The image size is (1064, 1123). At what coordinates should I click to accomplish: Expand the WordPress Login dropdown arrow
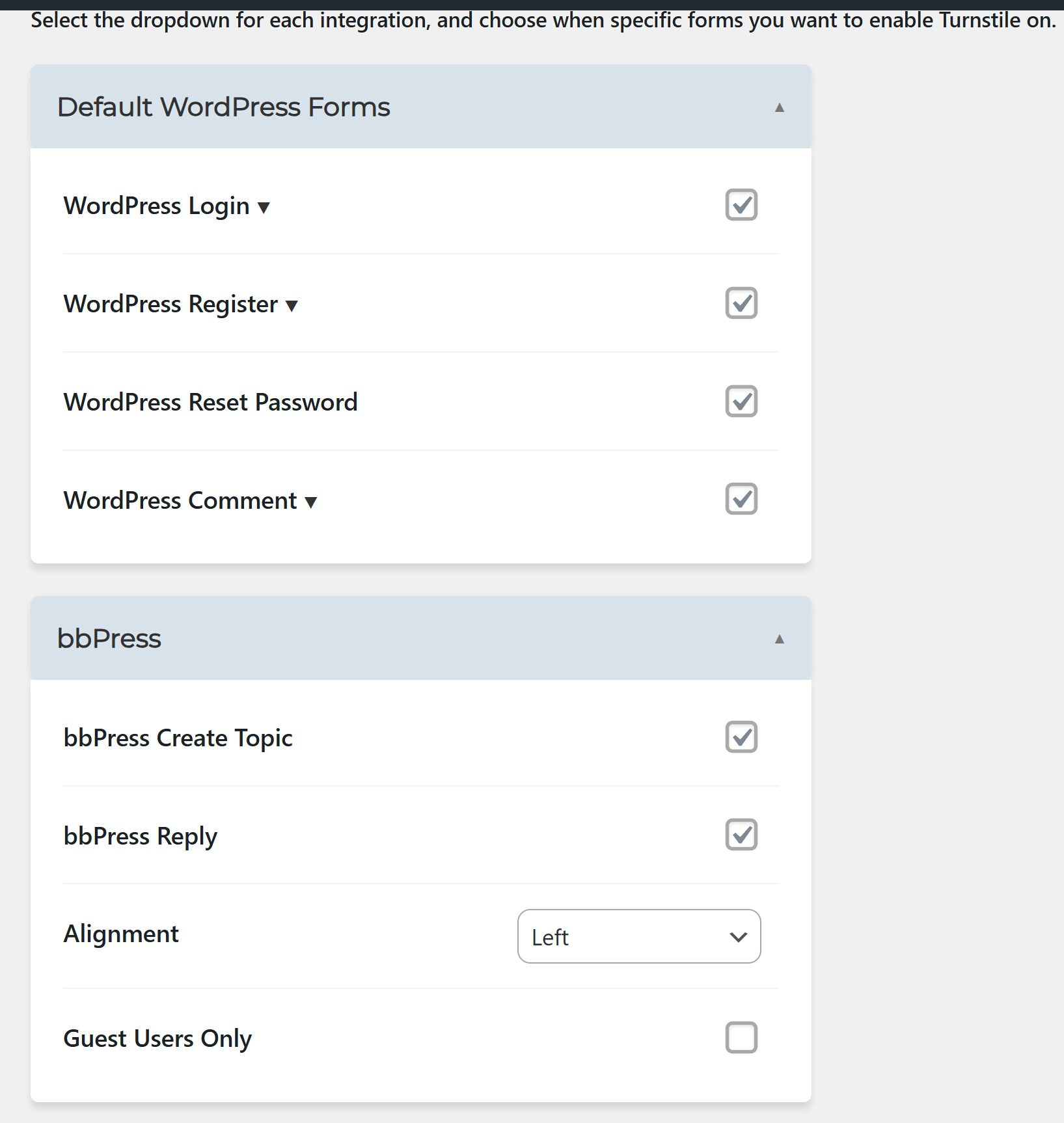coord(264,208)
